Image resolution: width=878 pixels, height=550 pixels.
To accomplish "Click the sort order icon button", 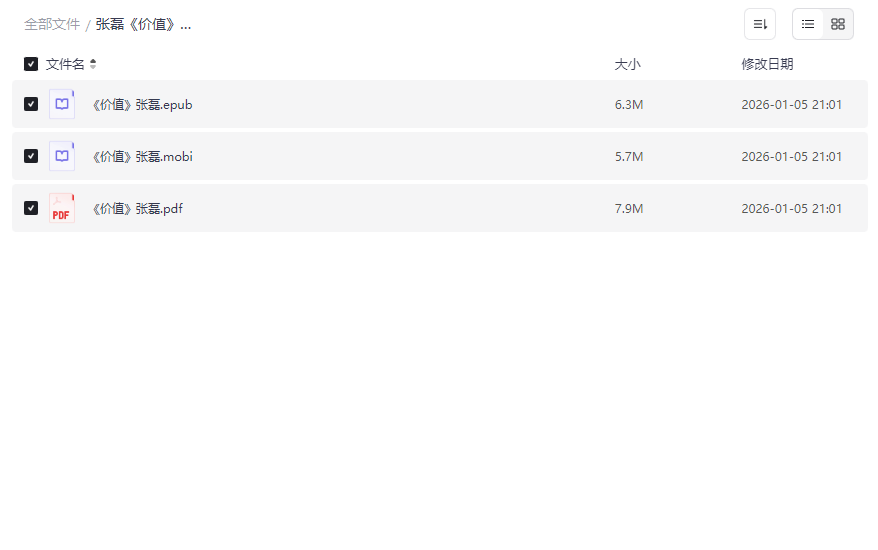I will [x=760, y=24].
